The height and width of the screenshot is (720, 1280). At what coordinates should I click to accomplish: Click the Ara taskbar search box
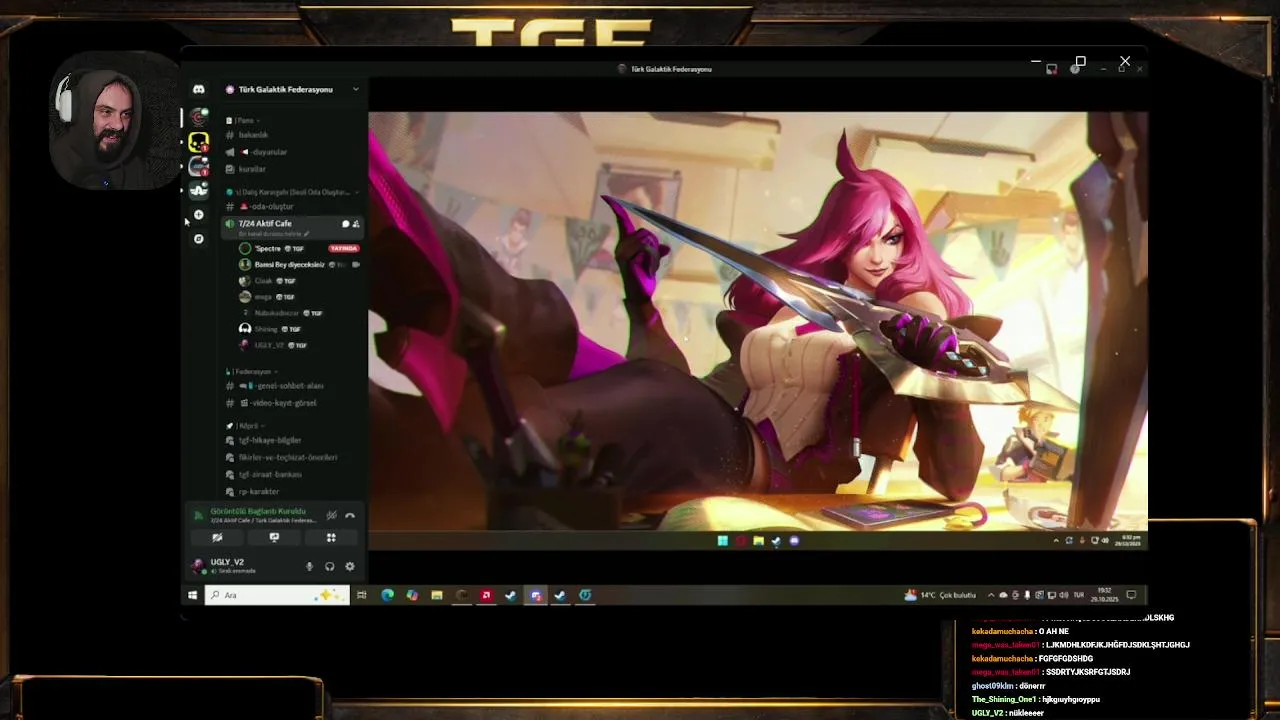click(276, 595)
